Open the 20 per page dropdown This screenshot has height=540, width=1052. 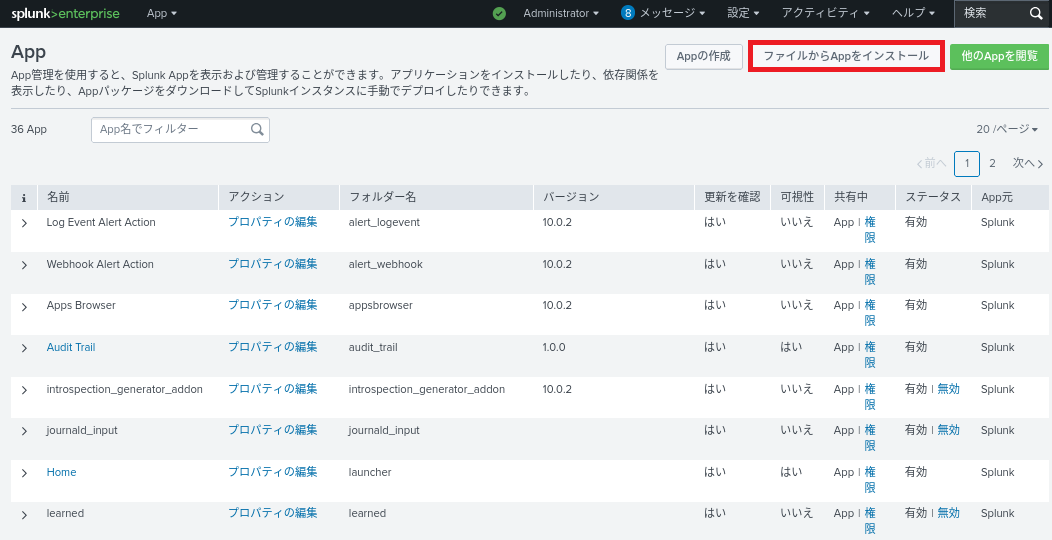point(1007,130)
